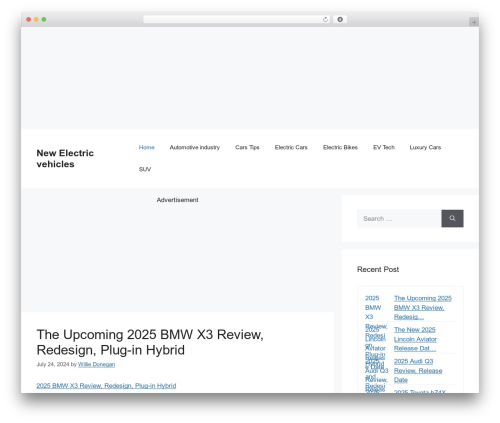Open a new browser tab with plus button
Viewport: 500px width, 423px height.
point(474,22)
